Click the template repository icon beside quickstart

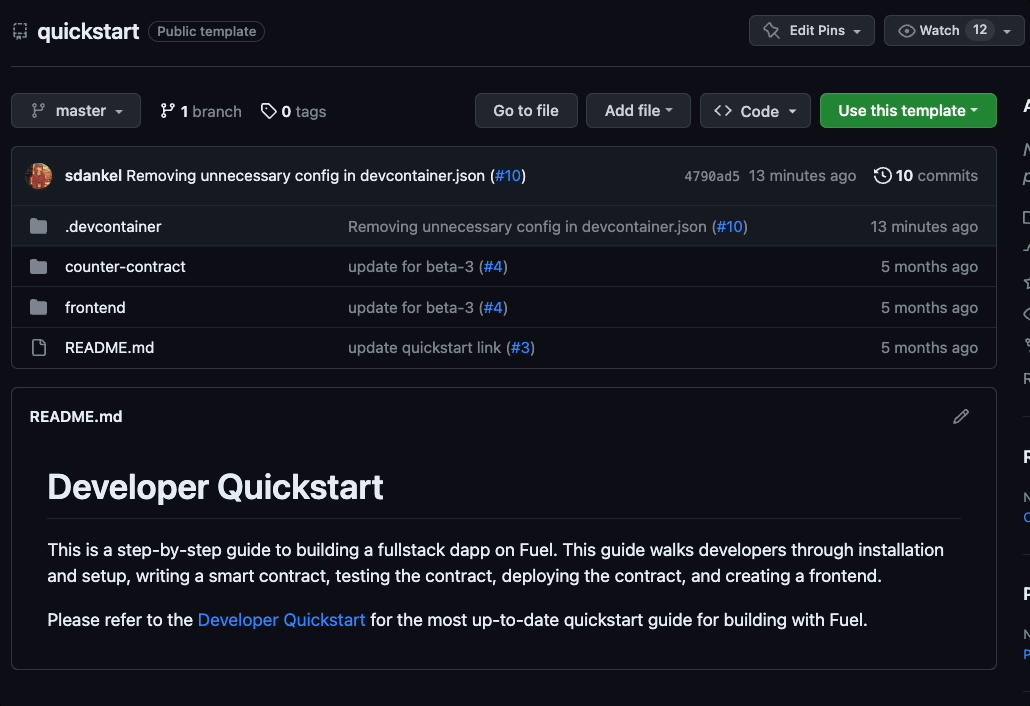click(19, 31)
